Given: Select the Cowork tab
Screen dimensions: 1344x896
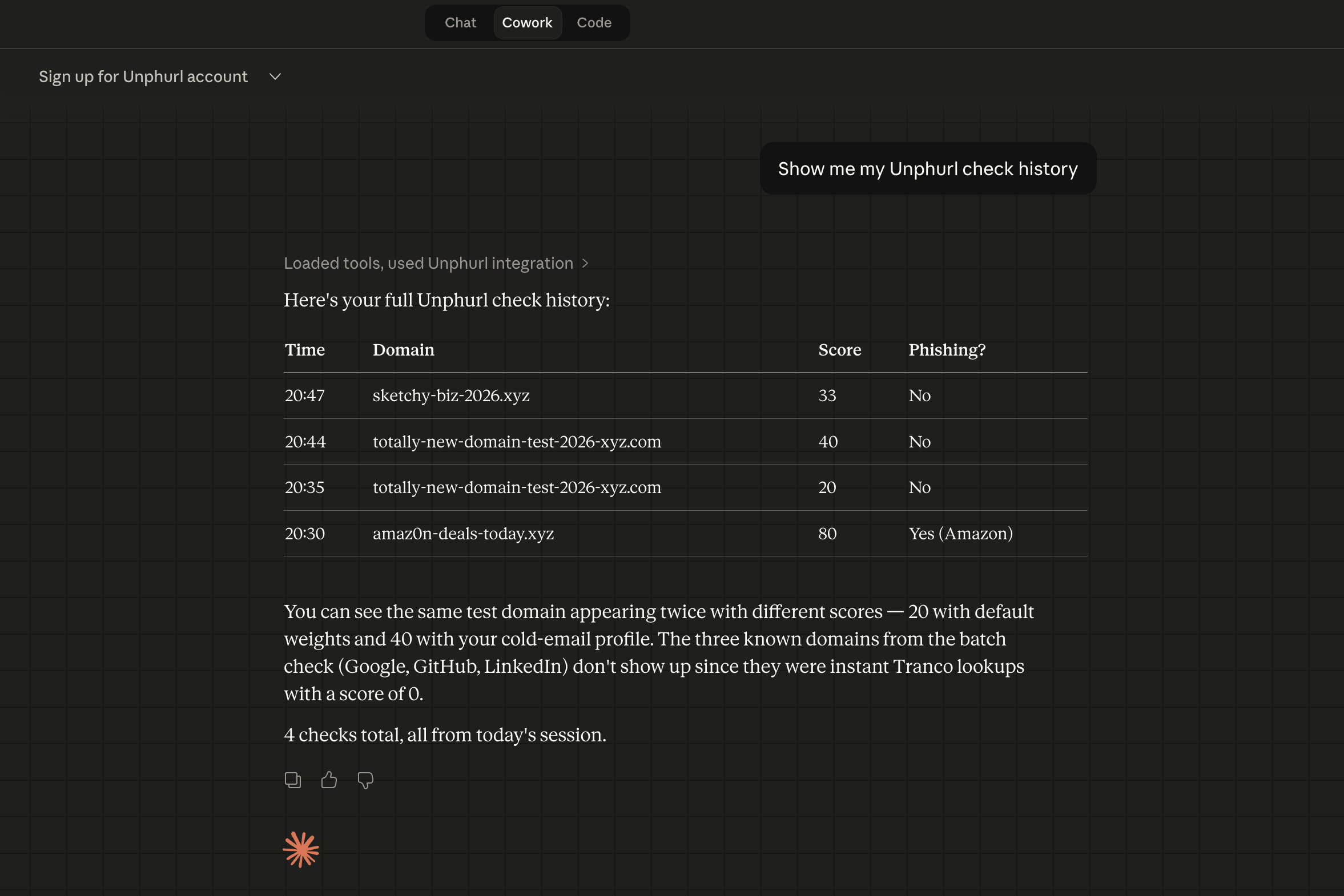Looking at the screenshot, I should [x=527, y=23].
